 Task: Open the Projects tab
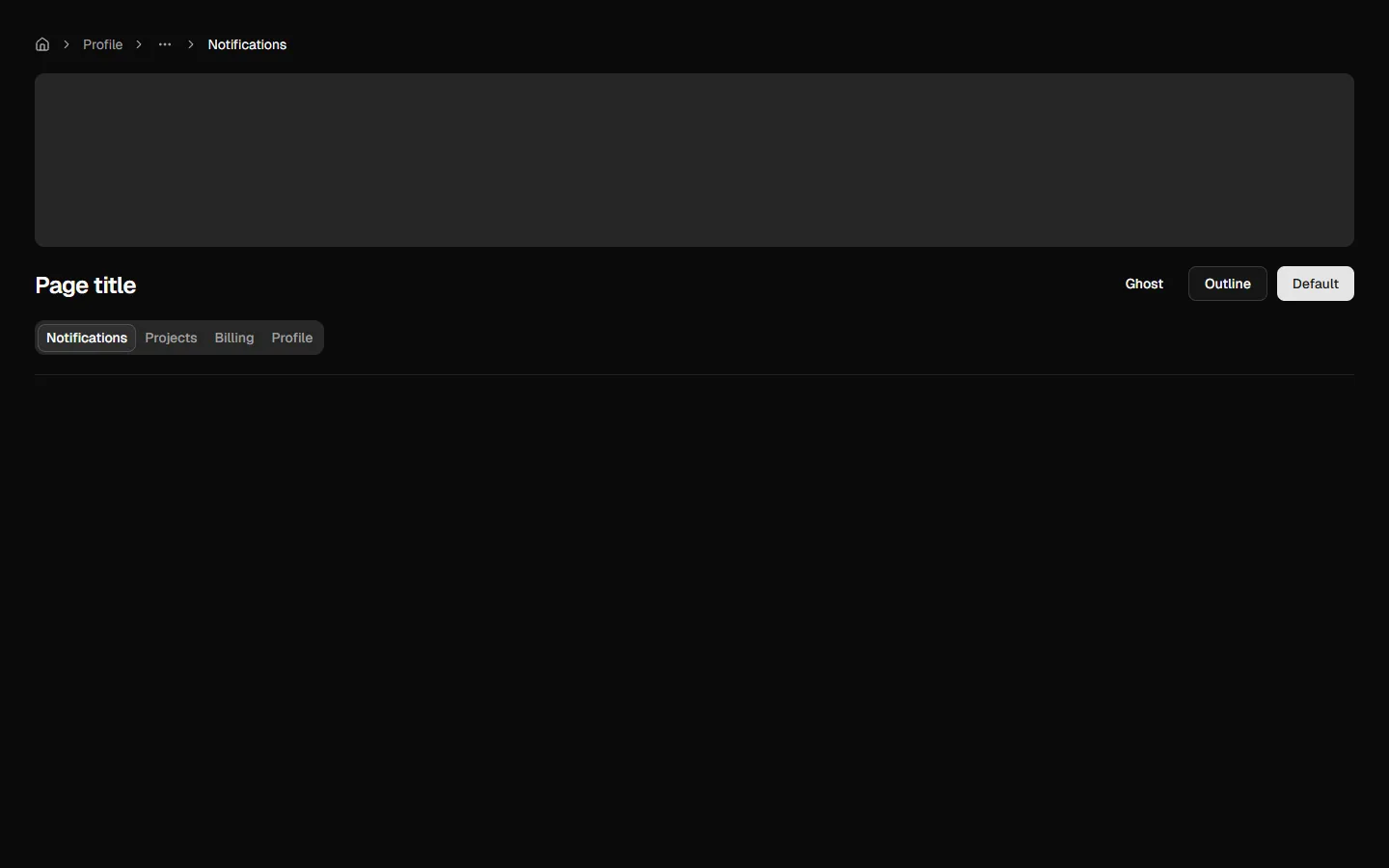pyautogui.click(x=171, y=338)
